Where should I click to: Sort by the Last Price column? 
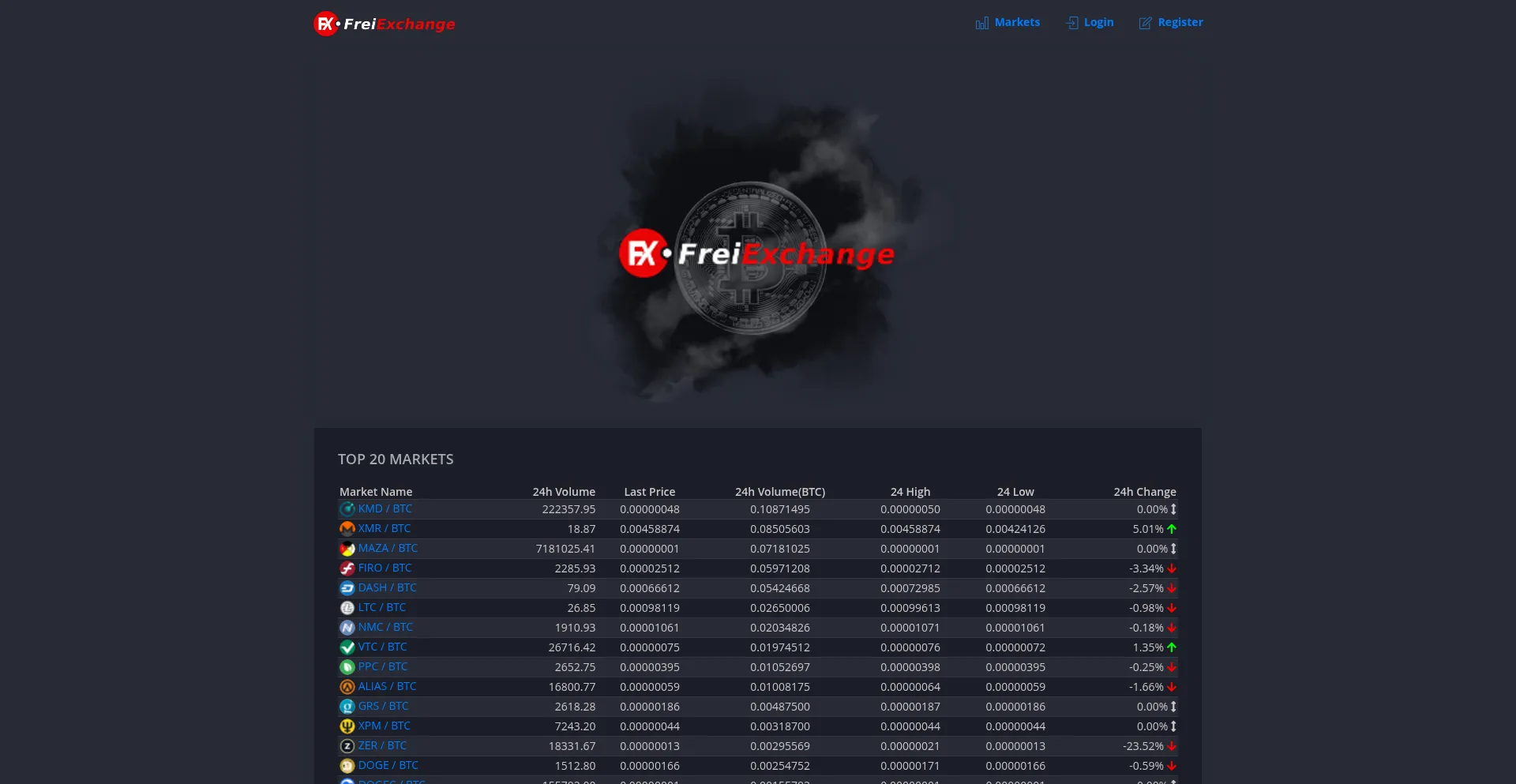pos(649,491)
